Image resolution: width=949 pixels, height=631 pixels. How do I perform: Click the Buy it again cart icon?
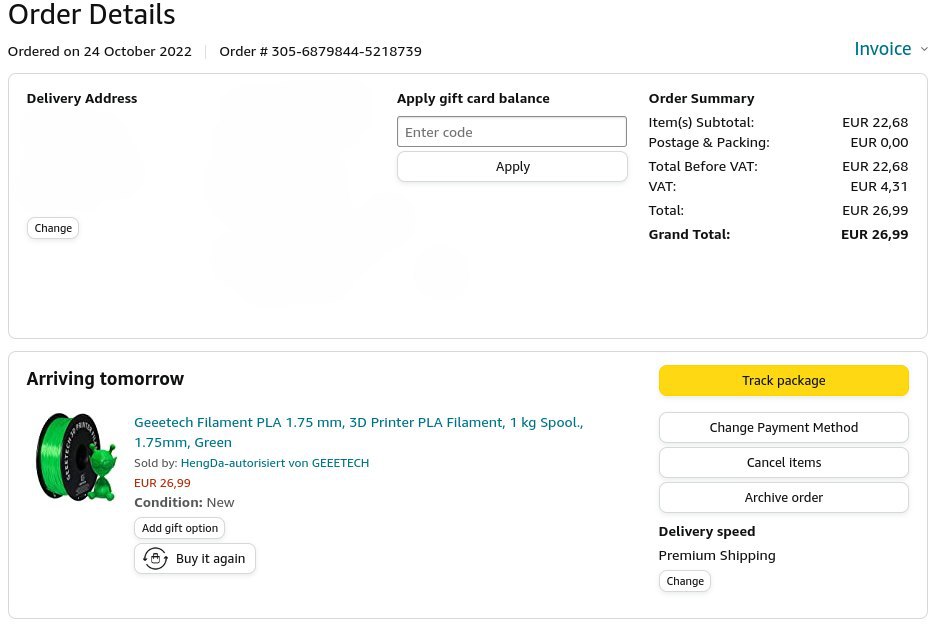[155, 559]
